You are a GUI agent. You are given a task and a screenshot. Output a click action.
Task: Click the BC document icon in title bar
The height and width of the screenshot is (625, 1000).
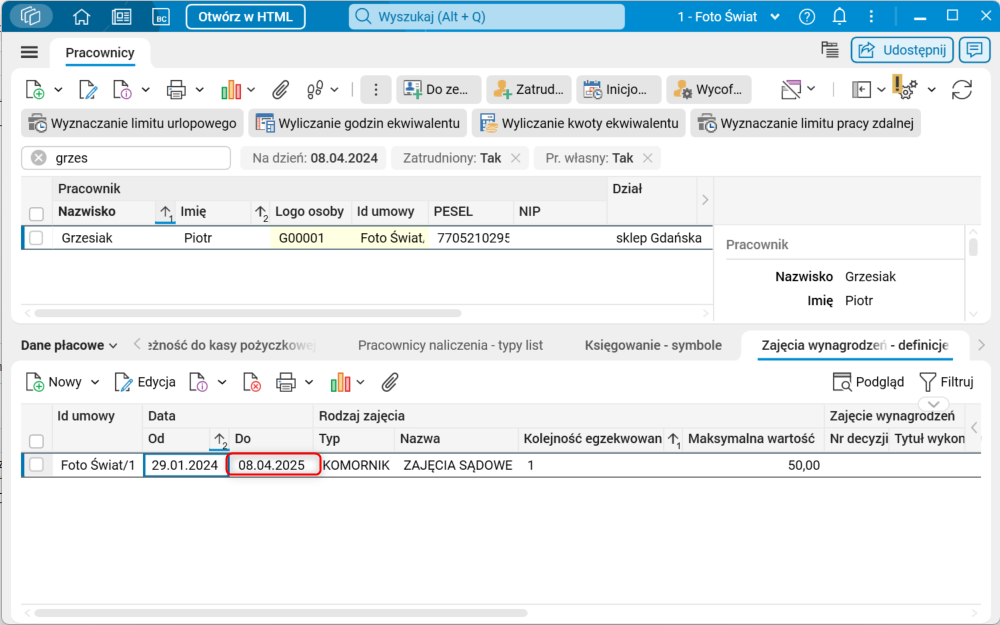click(x=161, y=17)
